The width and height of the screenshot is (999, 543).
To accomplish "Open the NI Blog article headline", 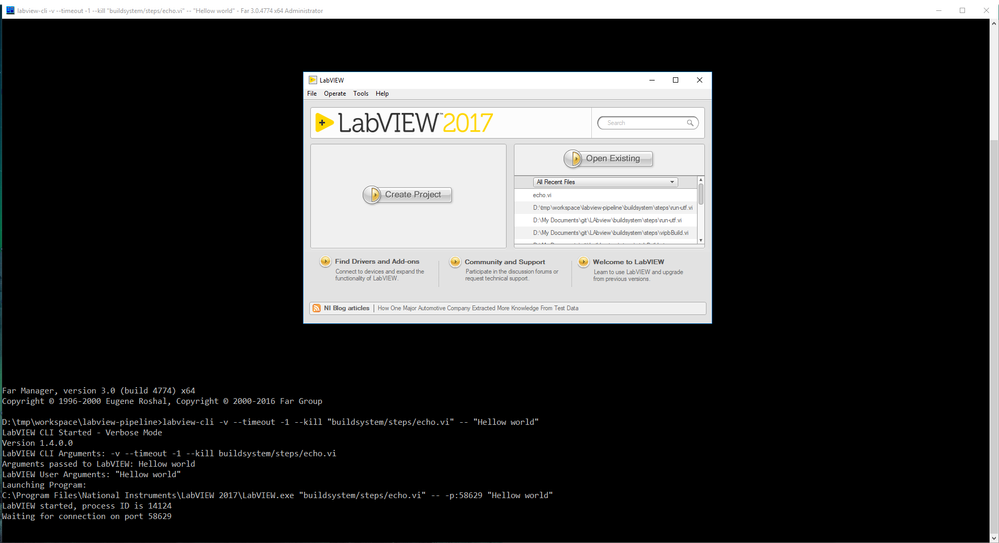I will tap(478, 308).
